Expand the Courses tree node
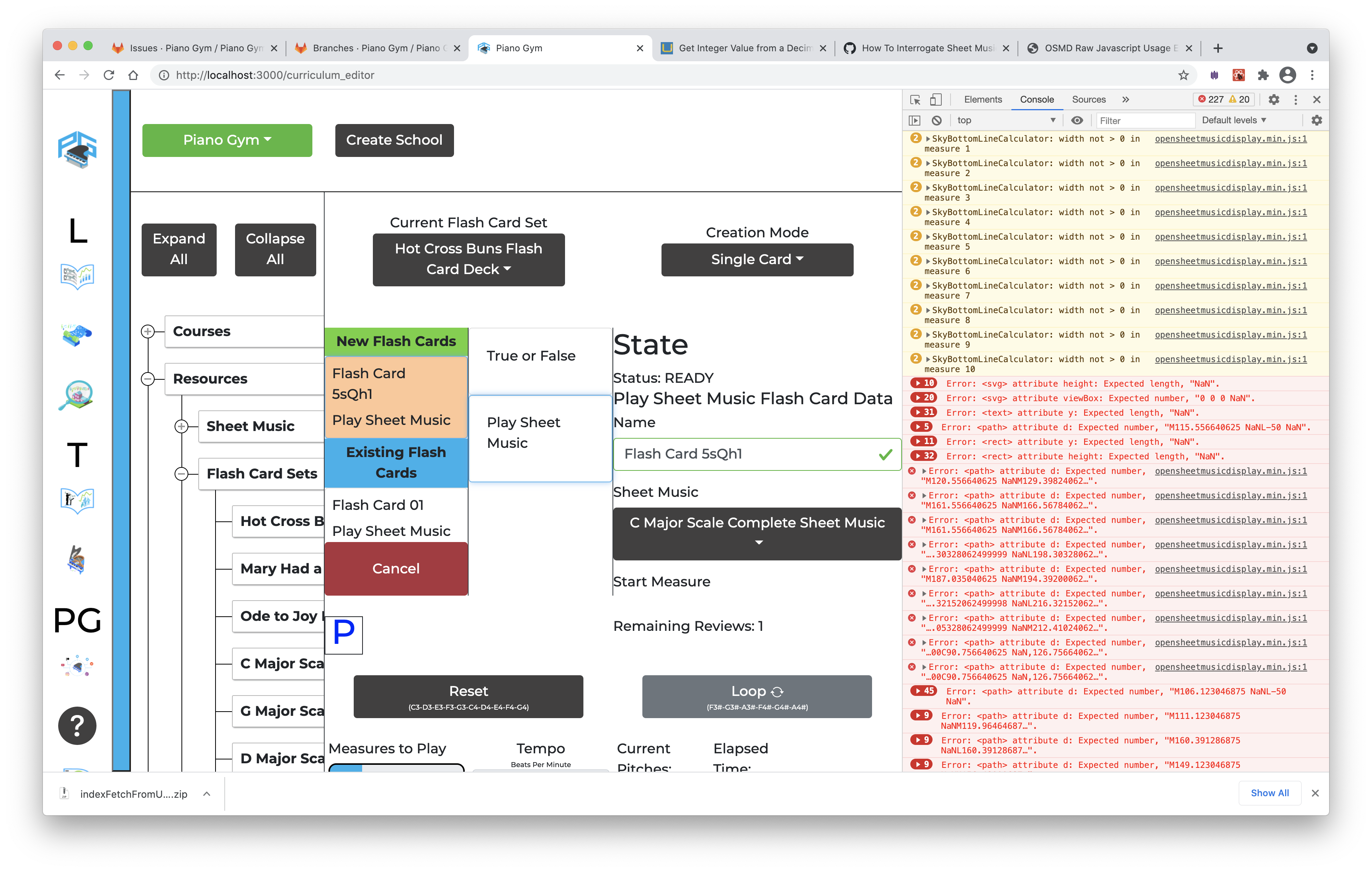This screenshot has height=872, width=1372. pyautogui.click(x=147, y=331)
